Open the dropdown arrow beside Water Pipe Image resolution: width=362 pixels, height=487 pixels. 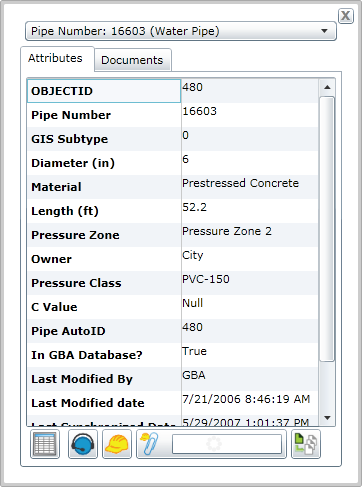coord(324,31)
